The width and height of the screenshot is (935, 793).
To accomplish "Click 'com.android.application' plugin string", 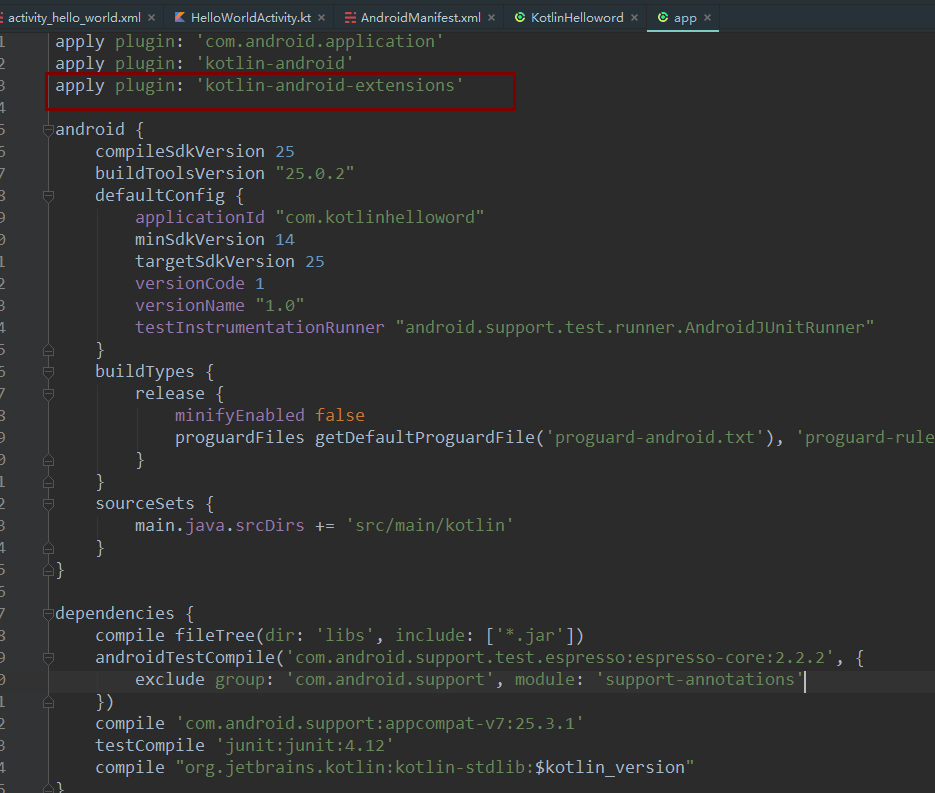I will [320, 41].
